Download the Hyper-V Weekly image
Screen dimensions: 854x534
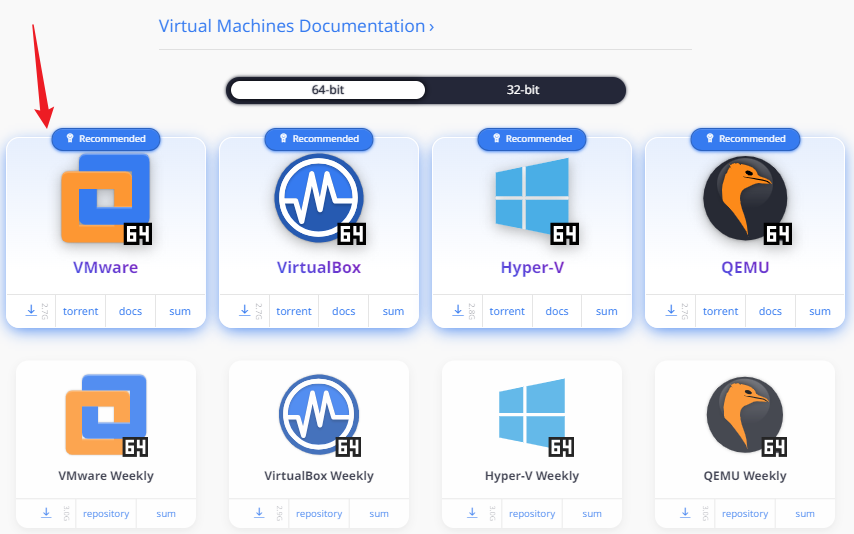pyautogui.click(x=472, y=513)
